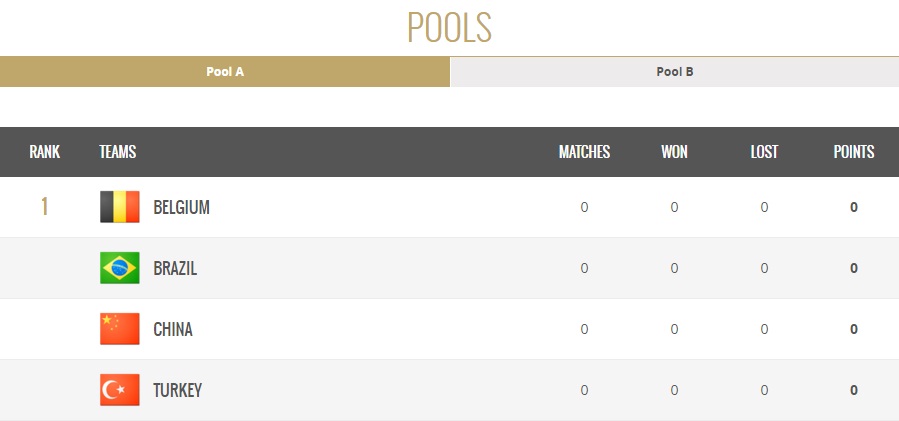Viewport: 899px width, 421px height.
Task: Sort by the POINTS column header
Action: click(854, 152)
